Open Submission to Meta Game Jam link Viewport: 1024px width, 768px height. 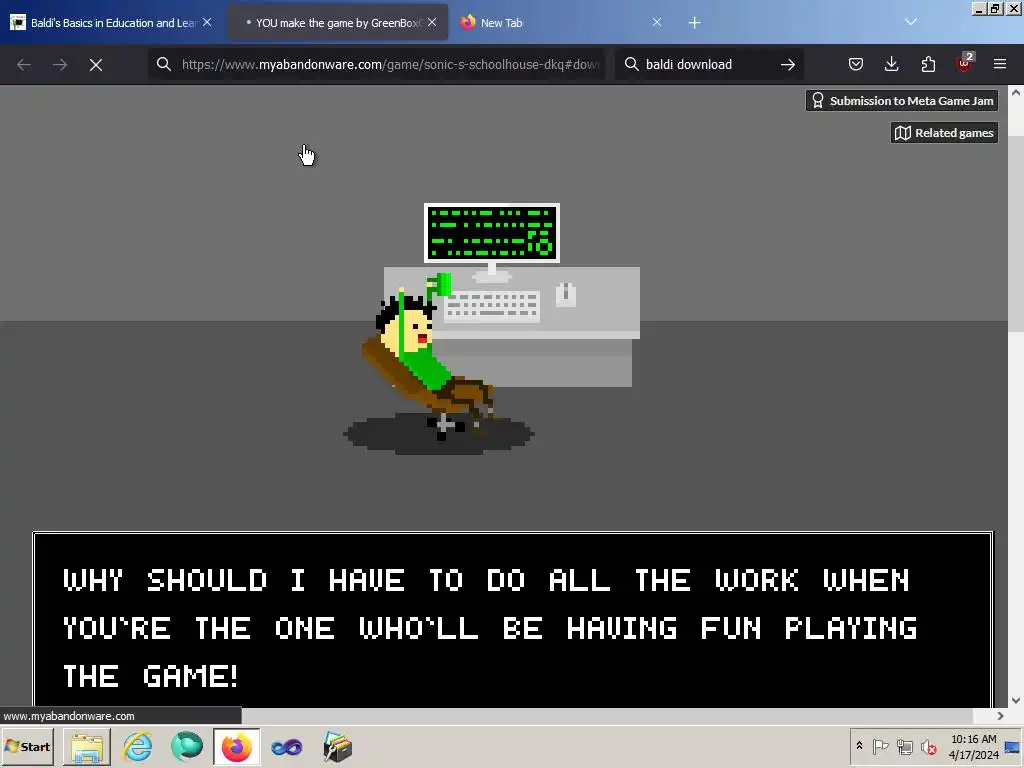[902, 101]
